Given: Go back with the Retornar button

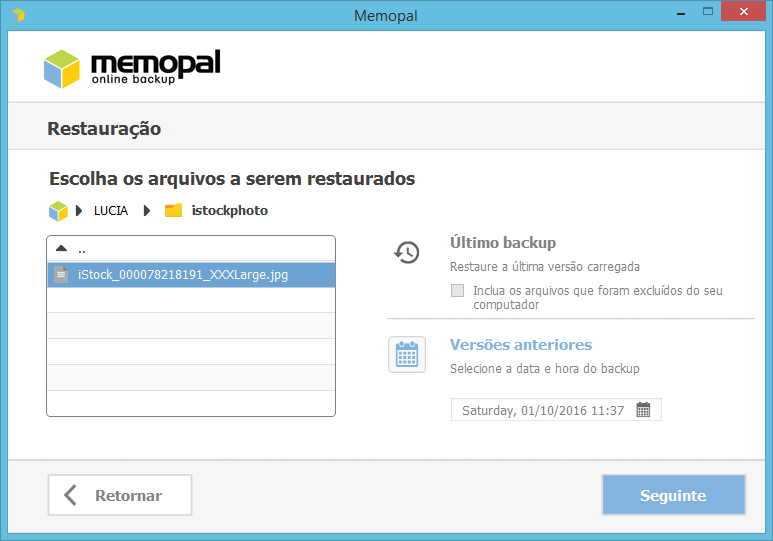Looking at the screenshot, I should (x=120, y=495).
